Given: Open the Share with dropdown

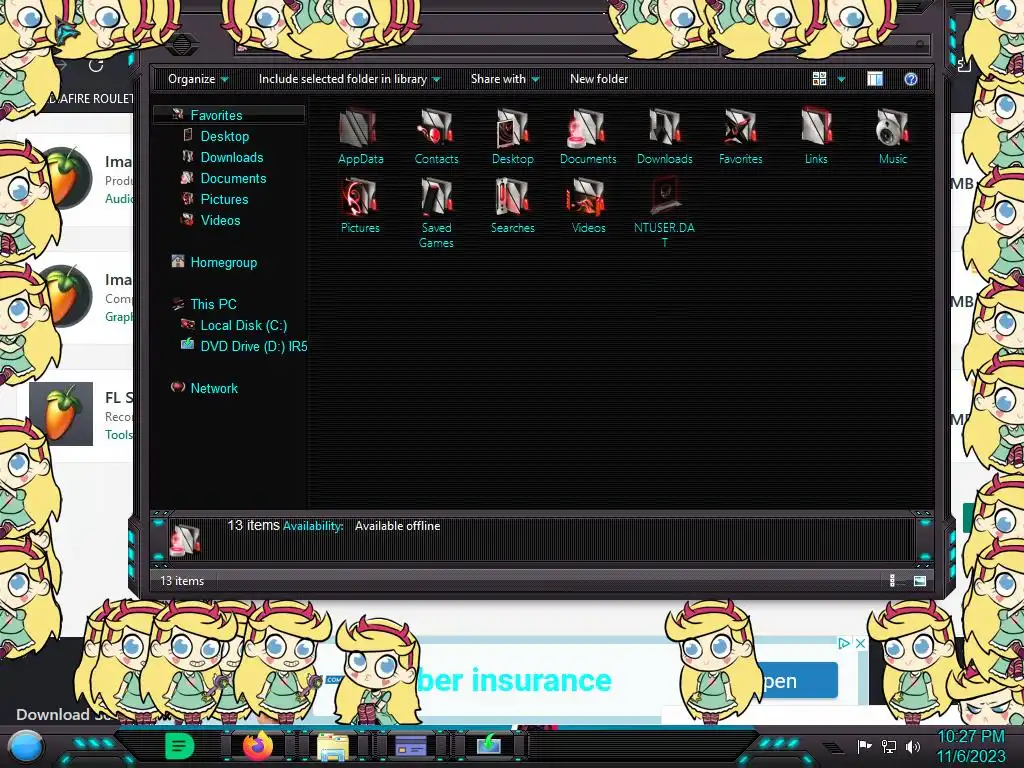Looking at the screenshot, I should tap(505, 79).
